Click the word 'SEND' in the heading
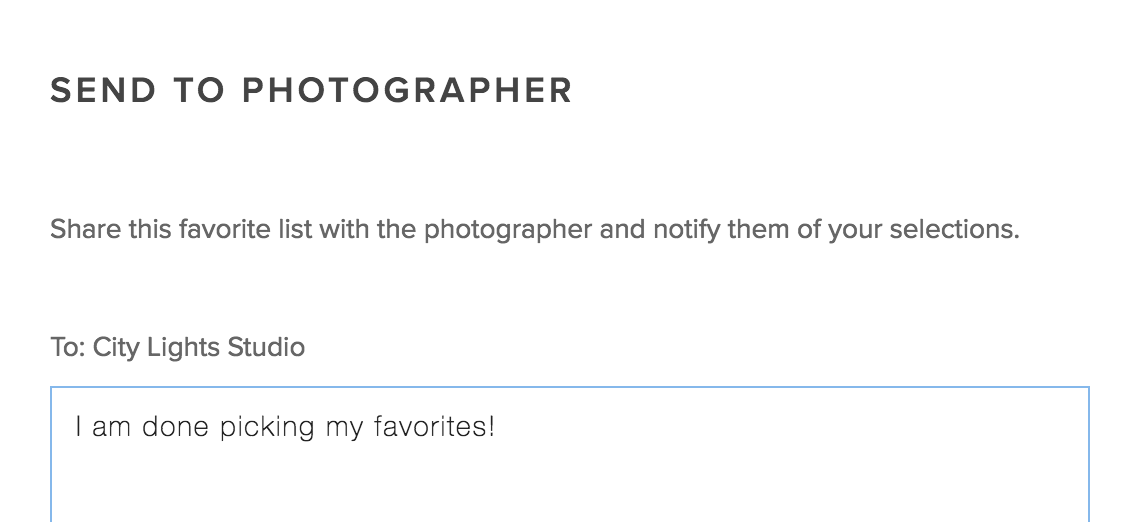The image size is (1138, 522). tap(104, 90)
